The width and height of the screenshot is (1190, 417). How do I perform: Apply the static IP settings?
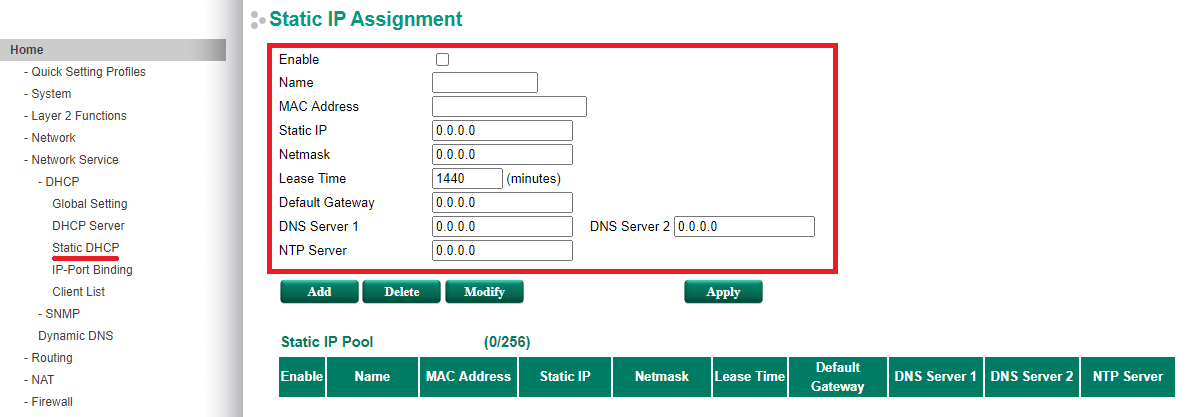723,292
